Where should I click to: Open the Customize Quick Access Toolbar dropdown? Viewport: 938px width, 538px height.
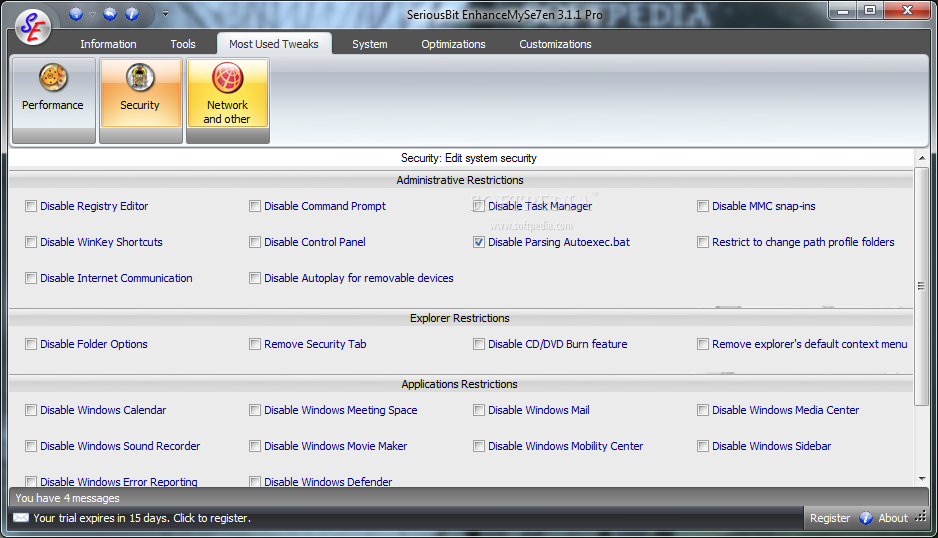[x=165, y=14]
